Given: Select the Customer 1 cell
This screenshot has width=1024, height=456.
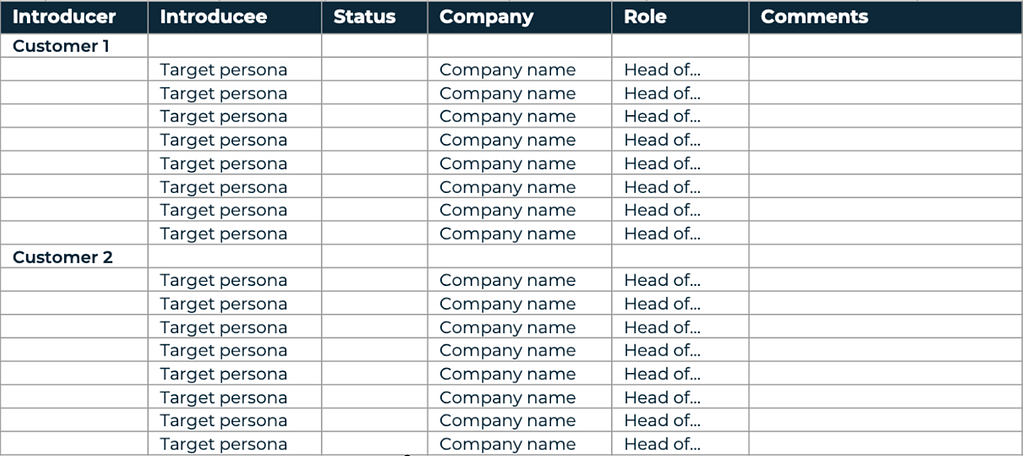Looking at the screenshot, I should coord(74,46).
